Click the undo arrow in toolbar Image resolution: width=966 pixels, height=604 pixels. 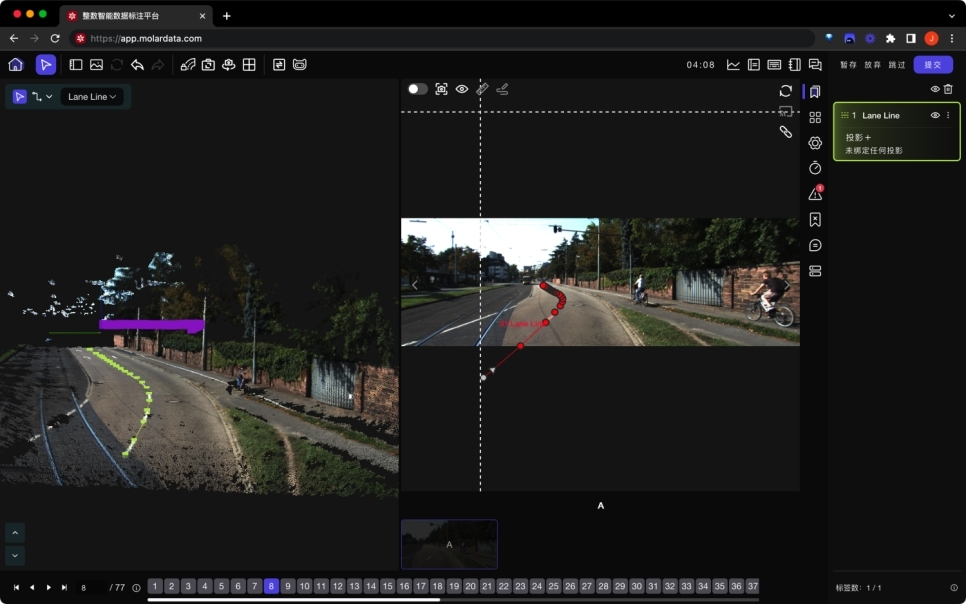pos(137,65)
